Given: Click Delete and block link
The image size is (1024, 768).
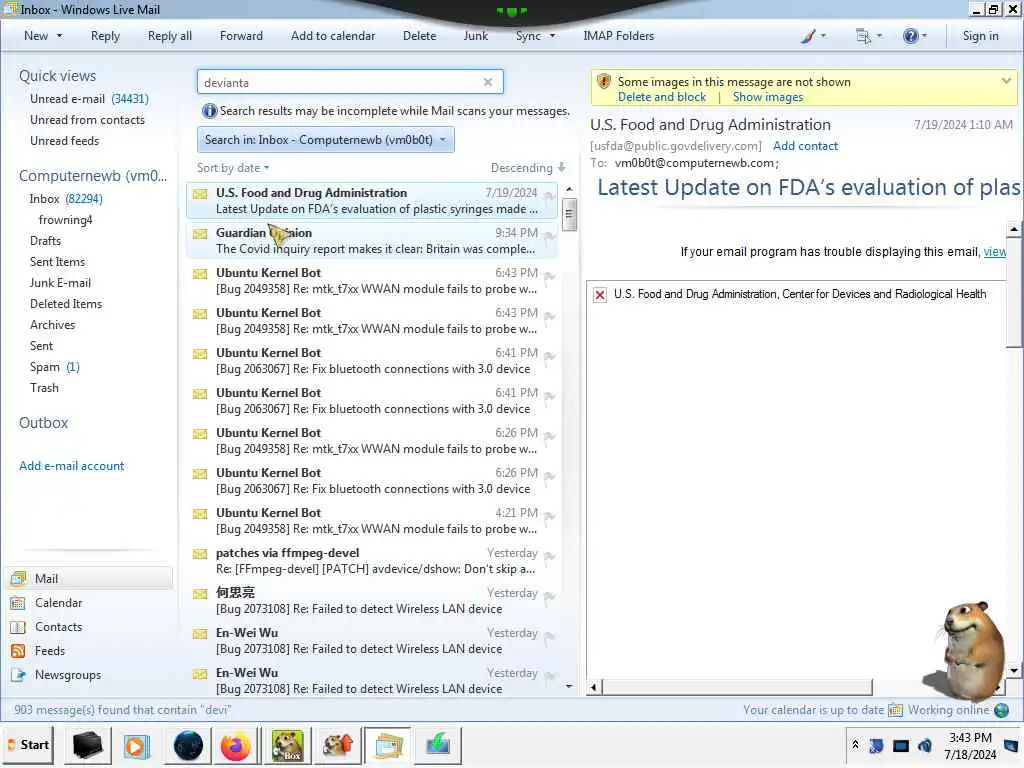Looking at the screenshot, I should coord(662,97).
